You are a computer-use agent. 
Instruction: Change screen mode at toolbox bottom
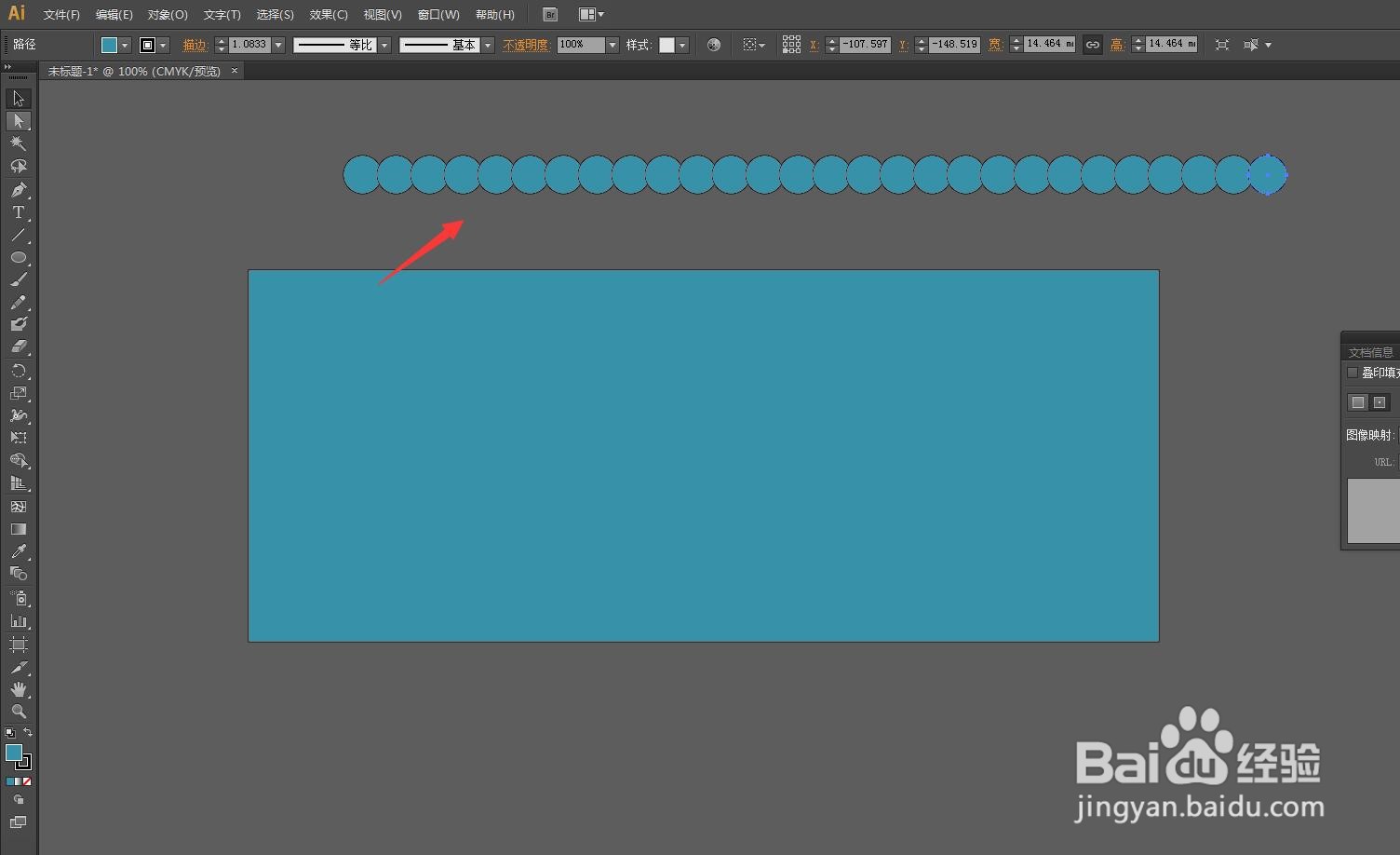tap(19, 822)
